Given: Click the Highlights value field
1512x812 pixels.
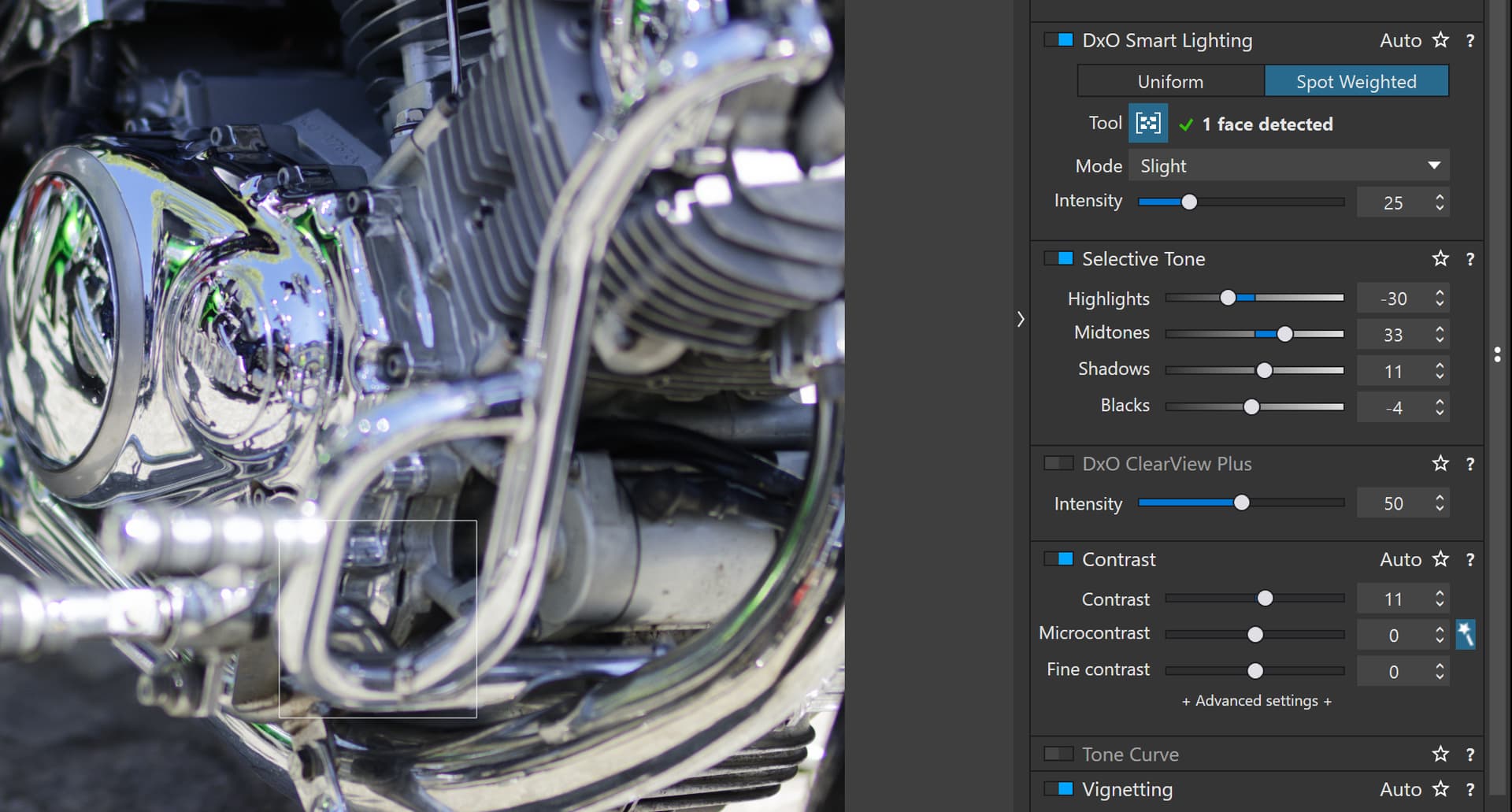Looking at the screenshot, I should pos(1393,299).
